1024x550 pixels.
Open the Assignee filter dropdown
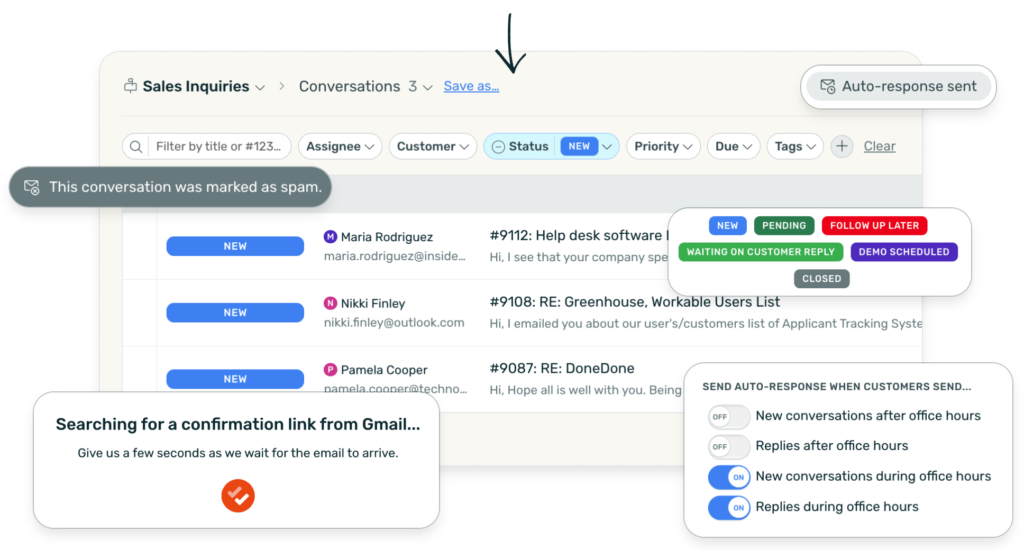pos(340,147)
